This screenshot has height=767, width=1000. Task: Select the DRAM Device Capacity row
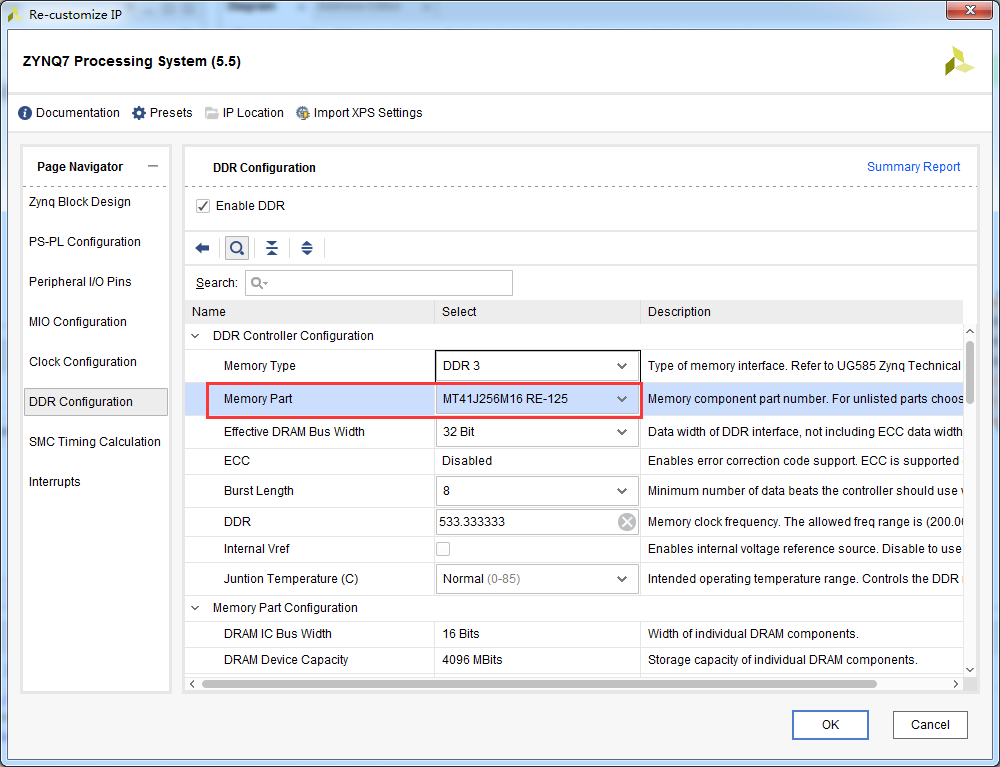[x=574, y=661]
